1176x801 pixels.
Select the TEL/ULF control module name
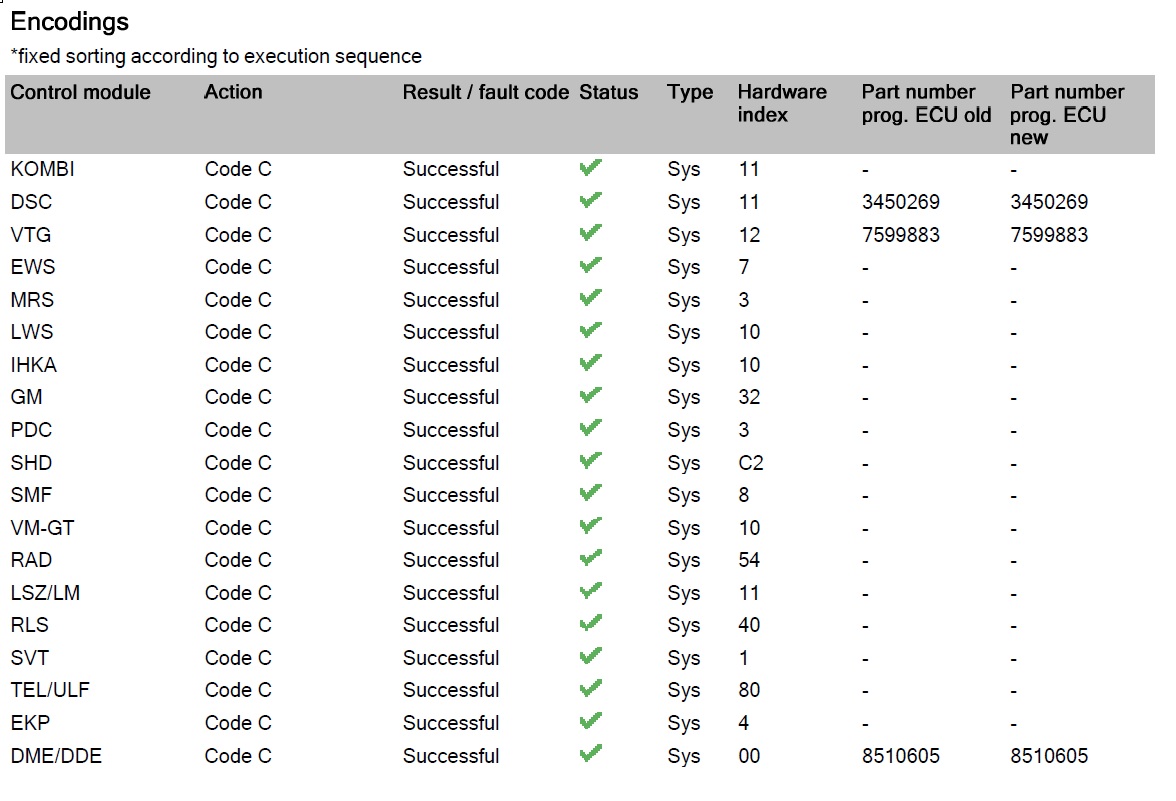point(50,690)
